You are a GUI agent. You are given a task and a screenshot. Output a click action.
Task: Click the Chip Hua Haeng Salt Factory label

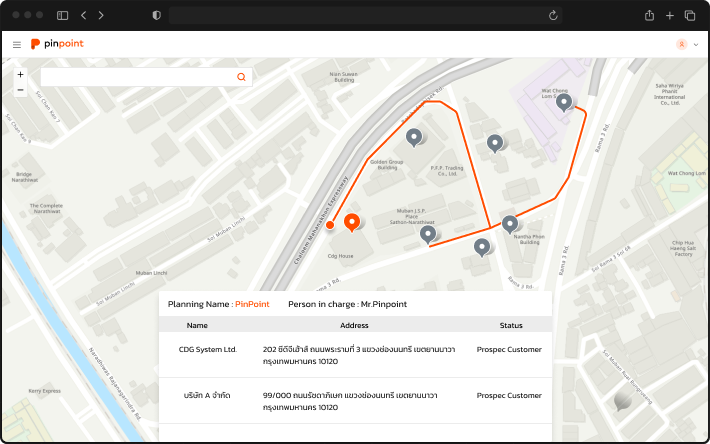[683, 248]
